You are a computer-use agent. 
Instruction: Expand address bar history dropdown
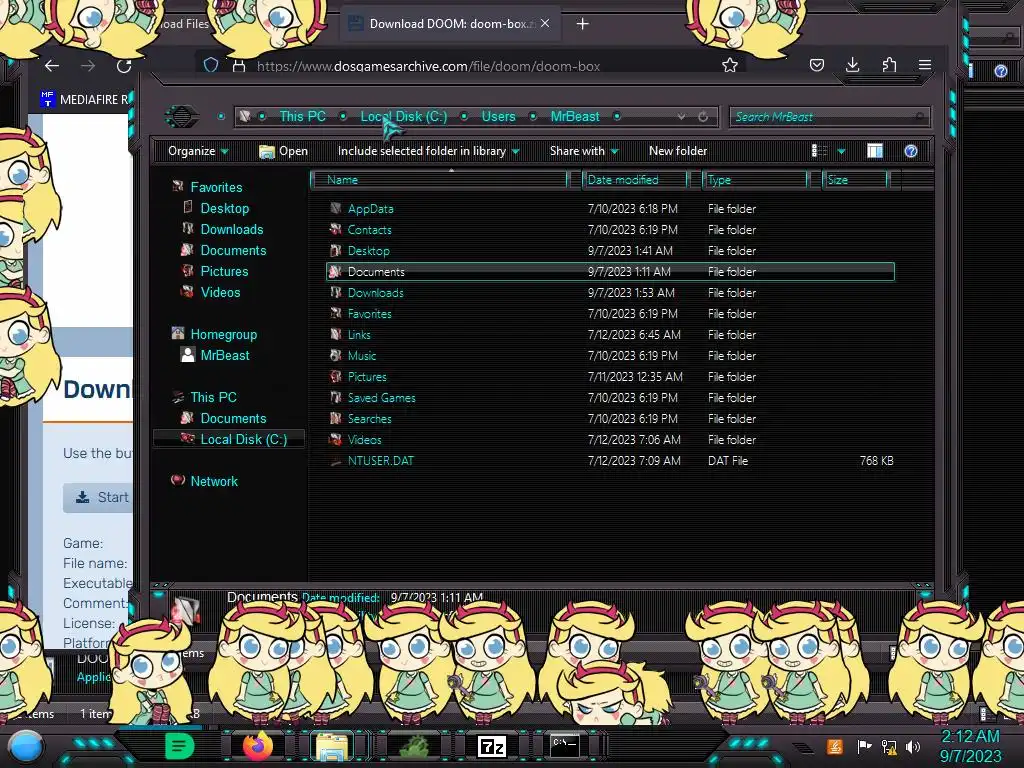(681, 116)
